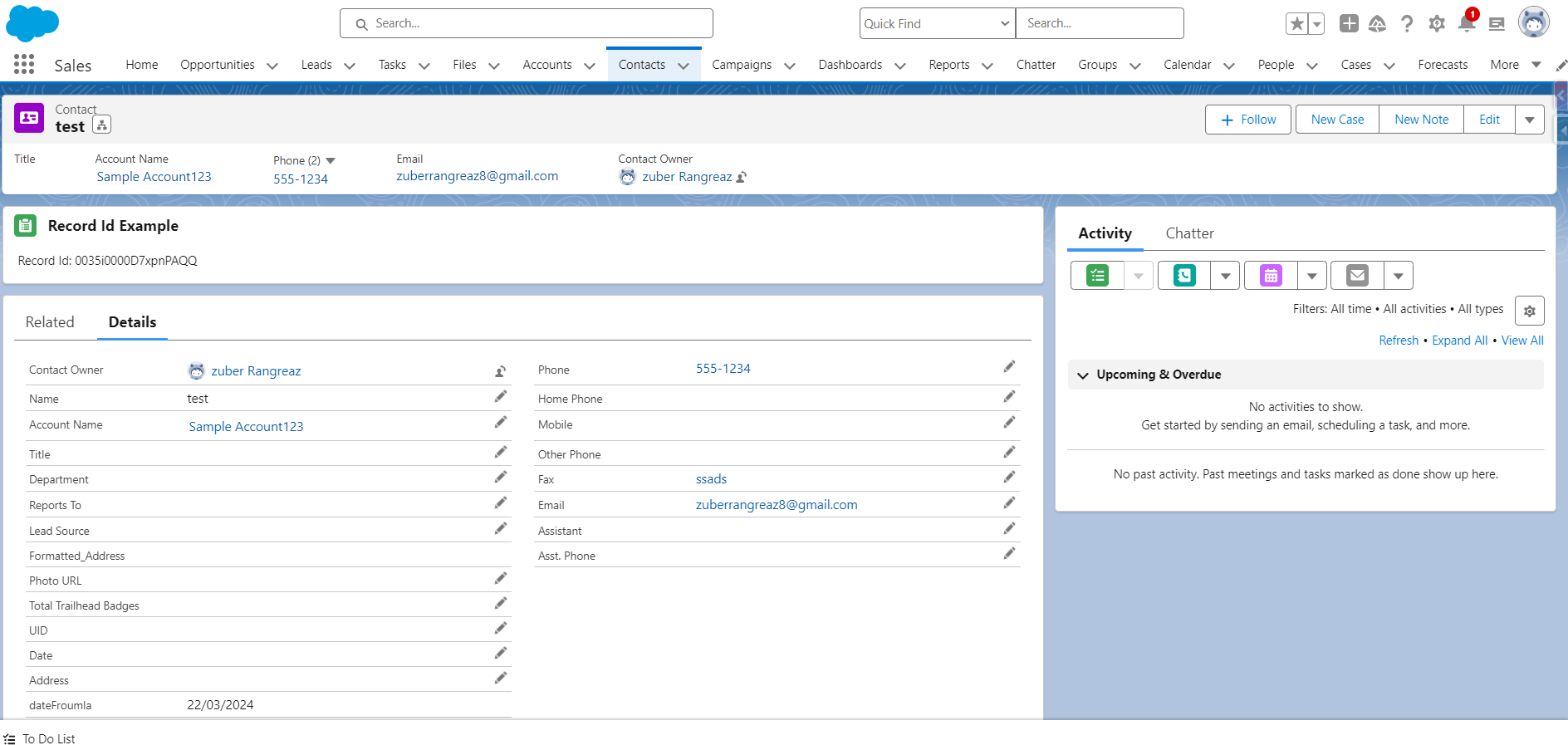Image resolution: width=1568 pixels, height=745 pixels.
Task: Open the Setup gear icon
Action: click(x=1437, y=23)
